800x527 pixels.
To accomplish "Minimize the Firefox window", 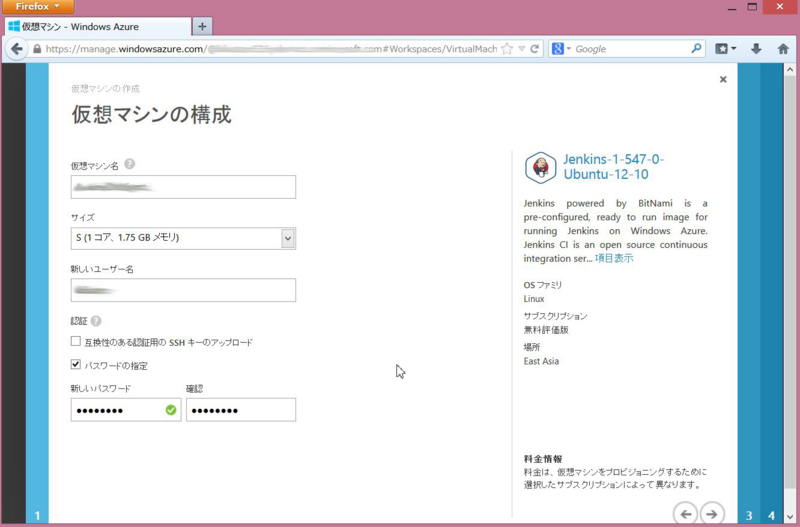I will pyautogui.click(x=732, y=7).
